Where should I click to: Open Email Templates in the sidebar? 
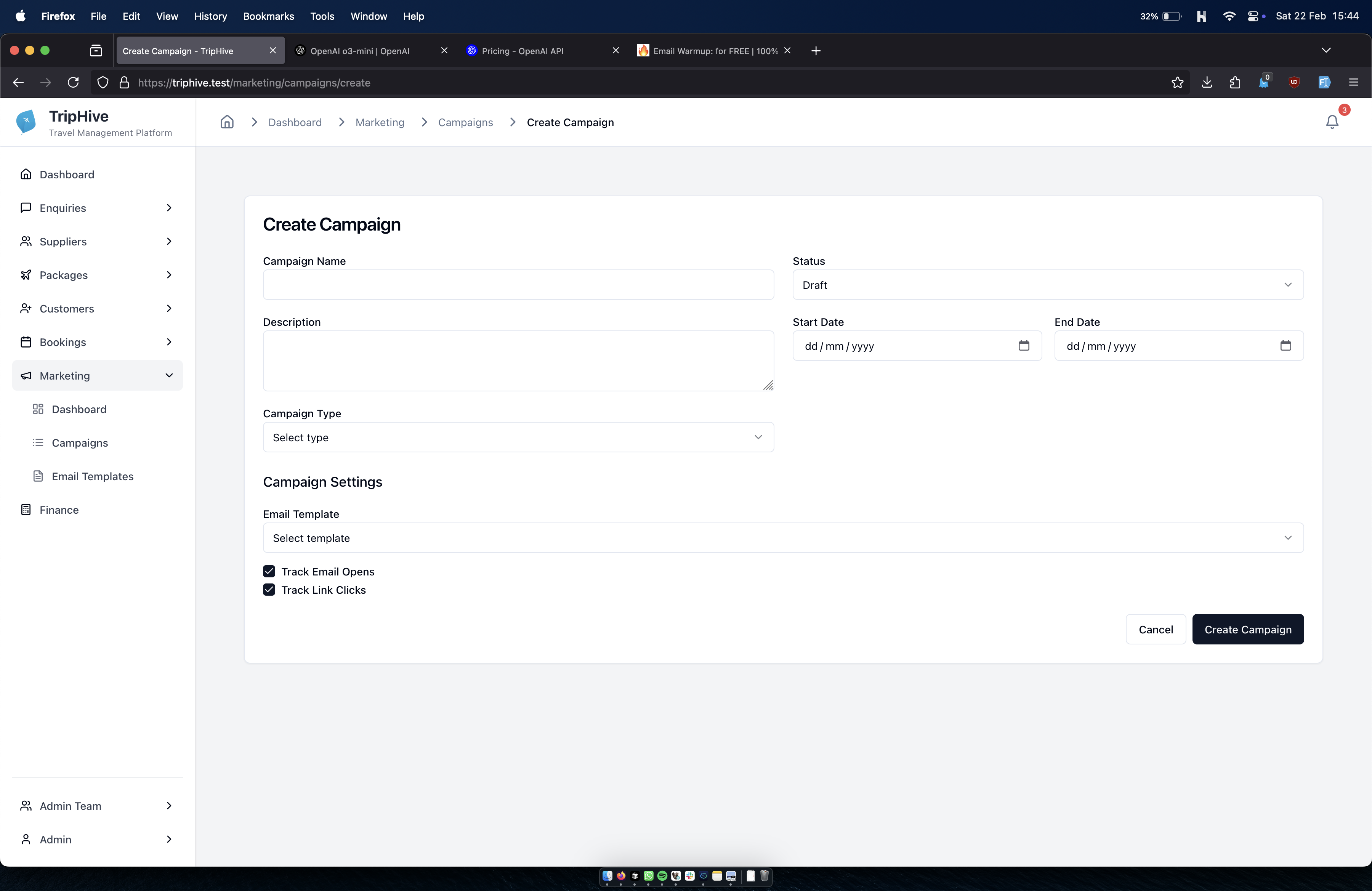coord(92,476)
